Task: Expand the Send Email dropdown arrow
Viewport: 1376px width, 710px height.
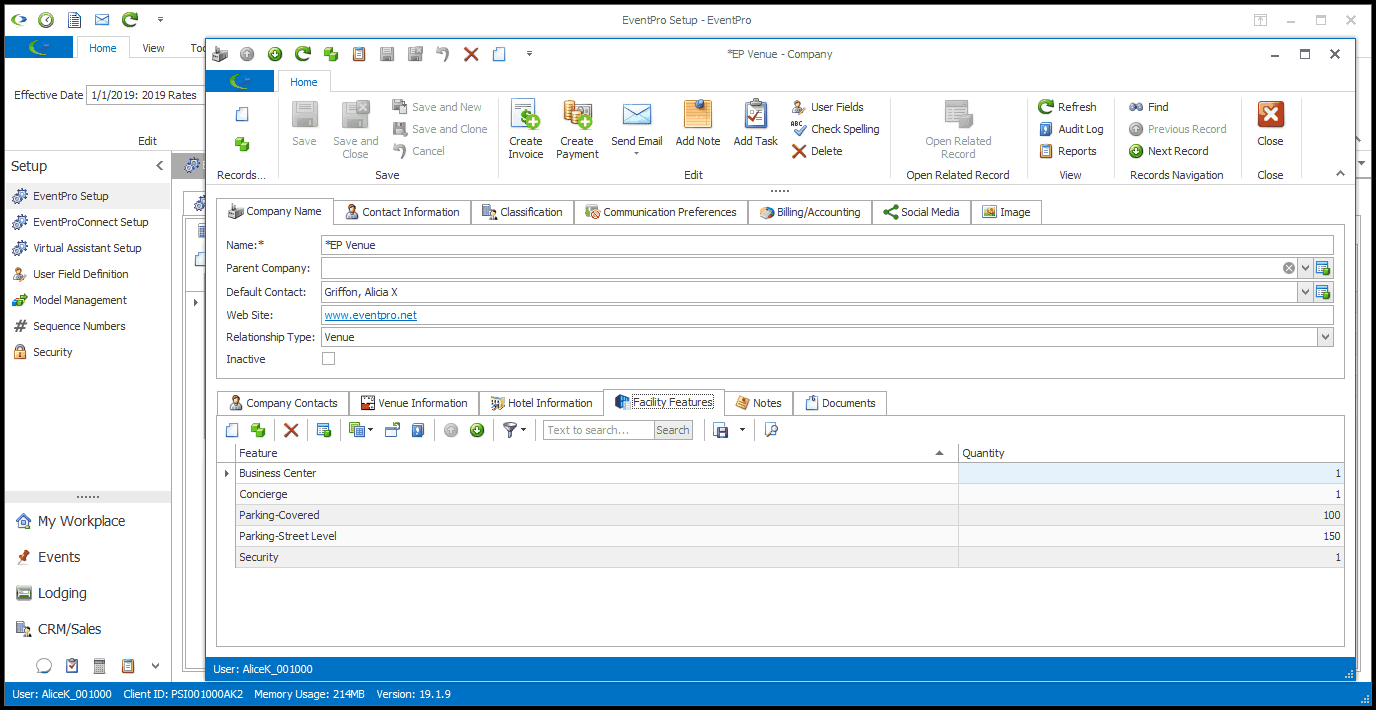Action: point(636,154)
